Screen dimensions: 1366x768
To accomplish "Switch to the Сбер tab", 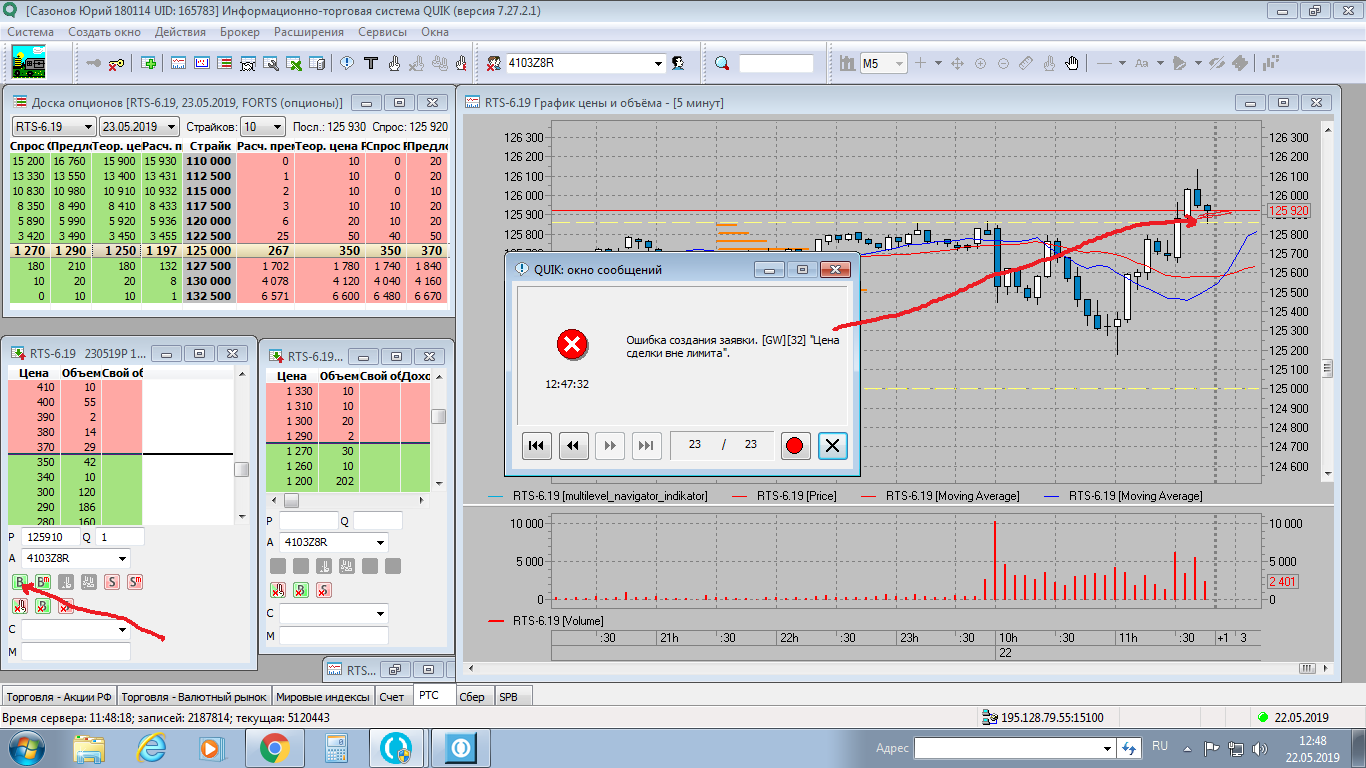I will click(472, 697).
